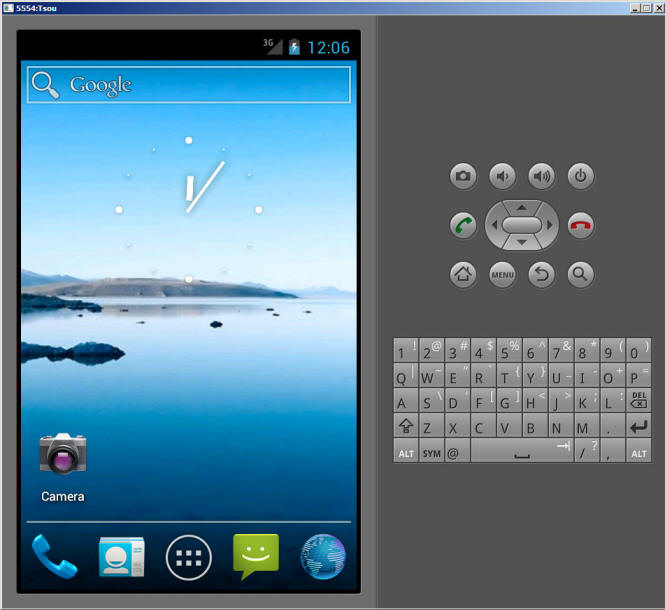Click the SYM key on keyboard
The width and height of the screenshot is (665, 610).
[432, 451]
